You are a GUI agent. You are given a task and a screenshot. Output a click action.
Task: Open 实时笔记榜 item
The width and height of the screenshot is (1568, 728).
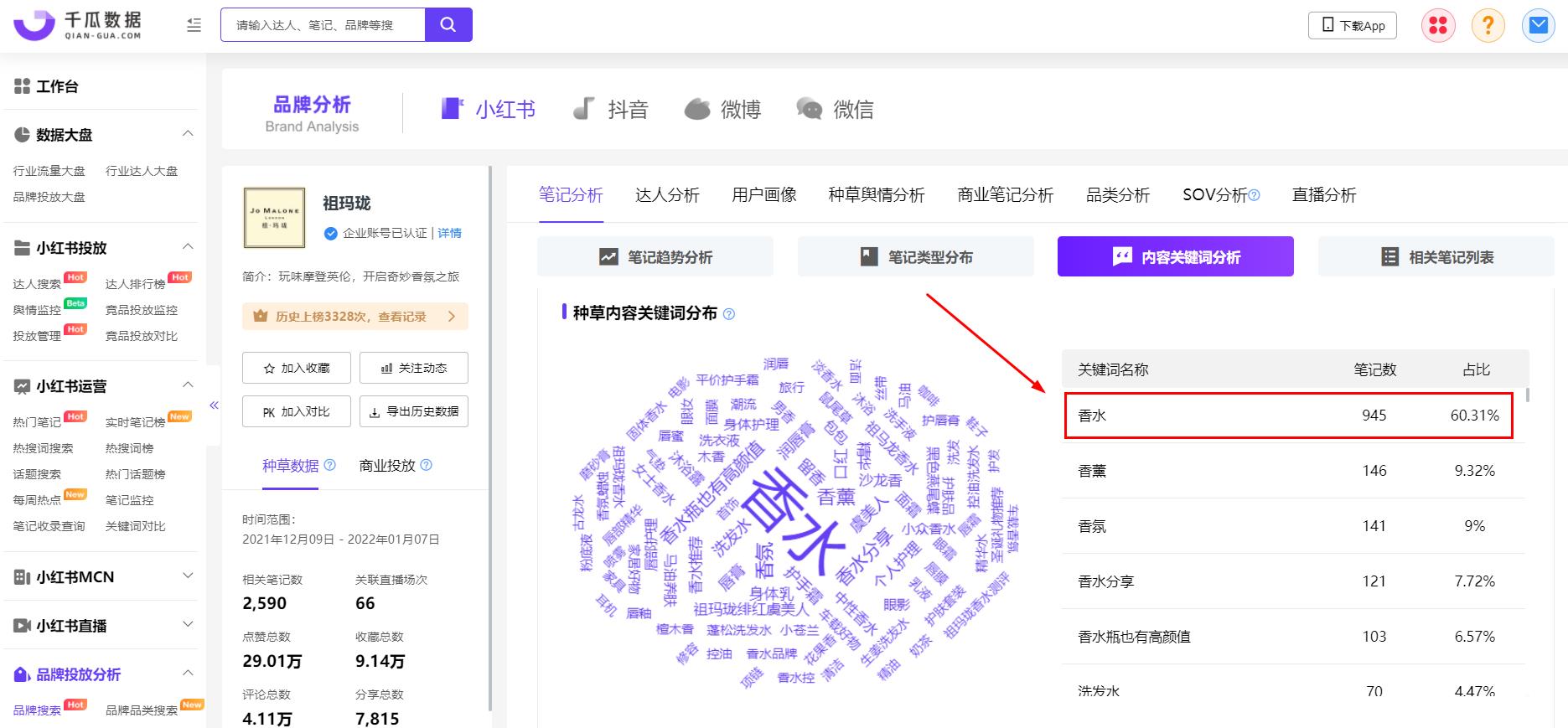[x=135, y=422]
